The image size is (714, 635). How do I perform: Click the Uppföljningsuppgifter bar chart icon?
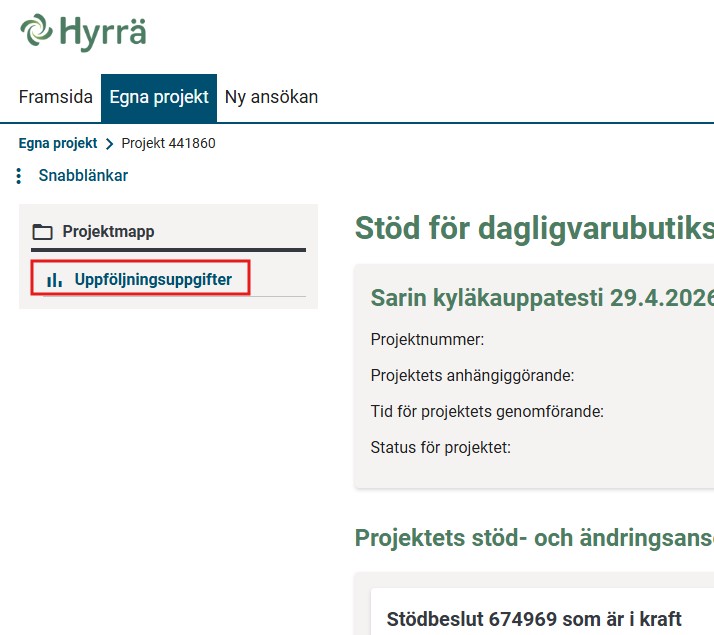pos(54,280)
